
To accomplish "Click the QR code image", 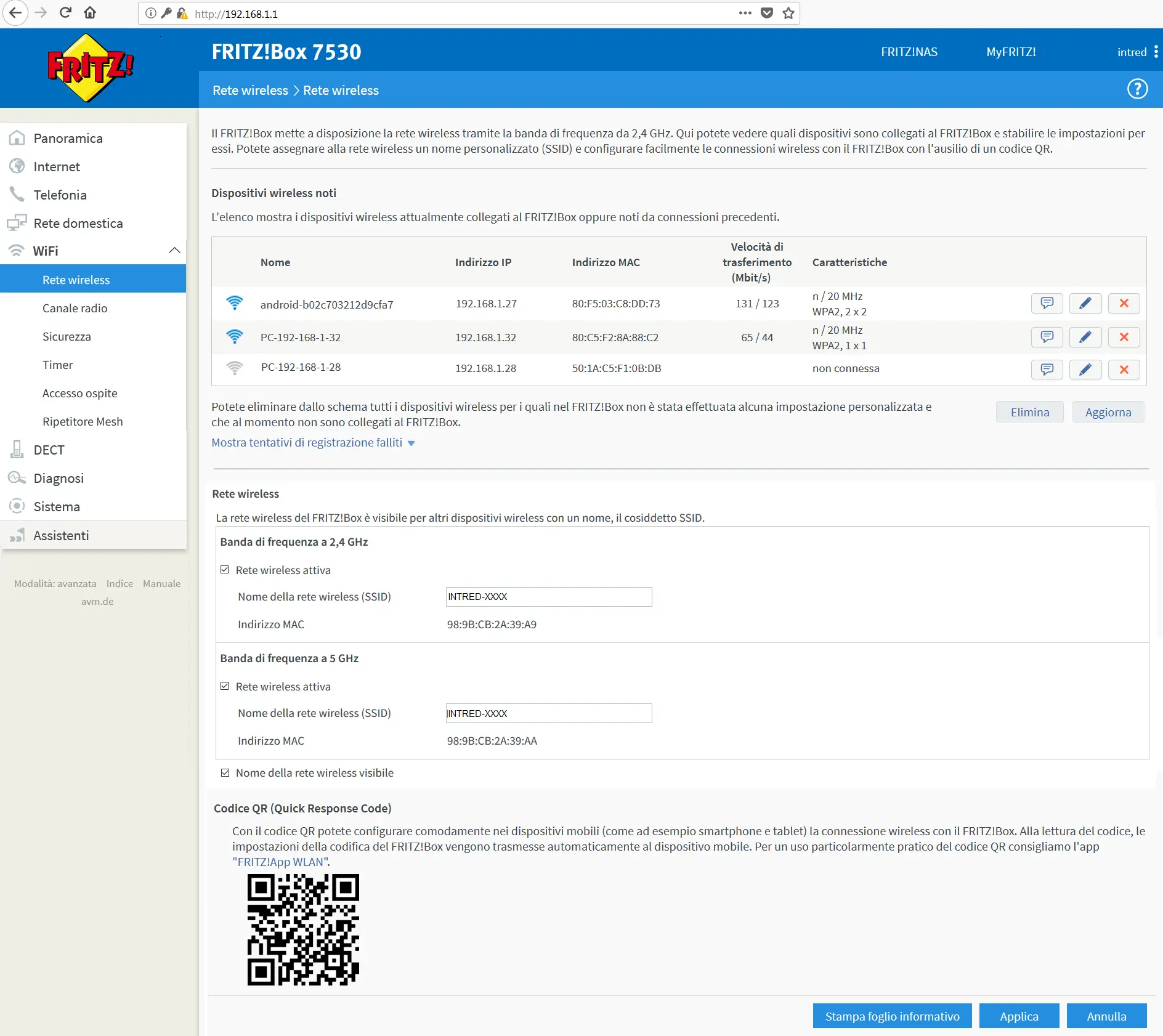I will (x=303, y=929).
